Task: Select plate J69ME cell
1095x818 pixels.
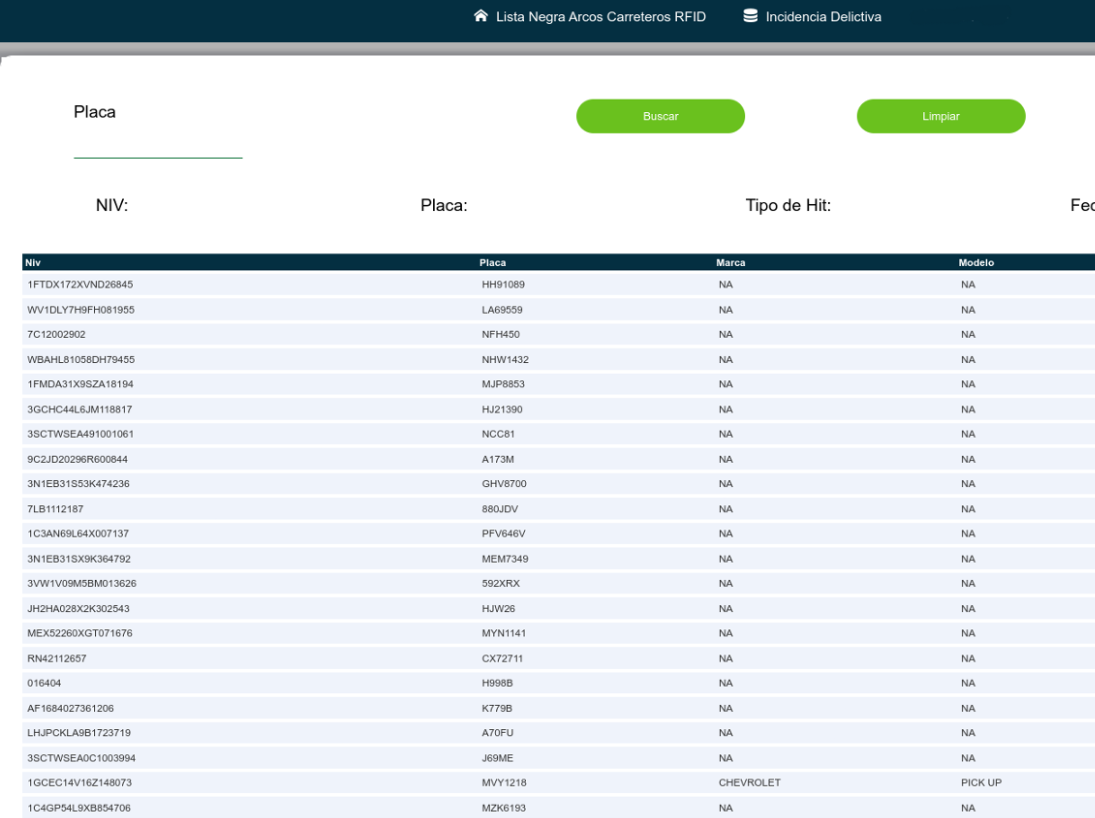Action: [x=497, y=758]
